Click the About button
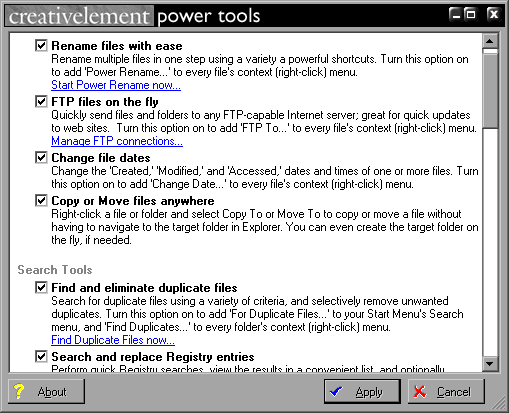Viewport: 509px width, 413px height. click(x=46, y=391)
